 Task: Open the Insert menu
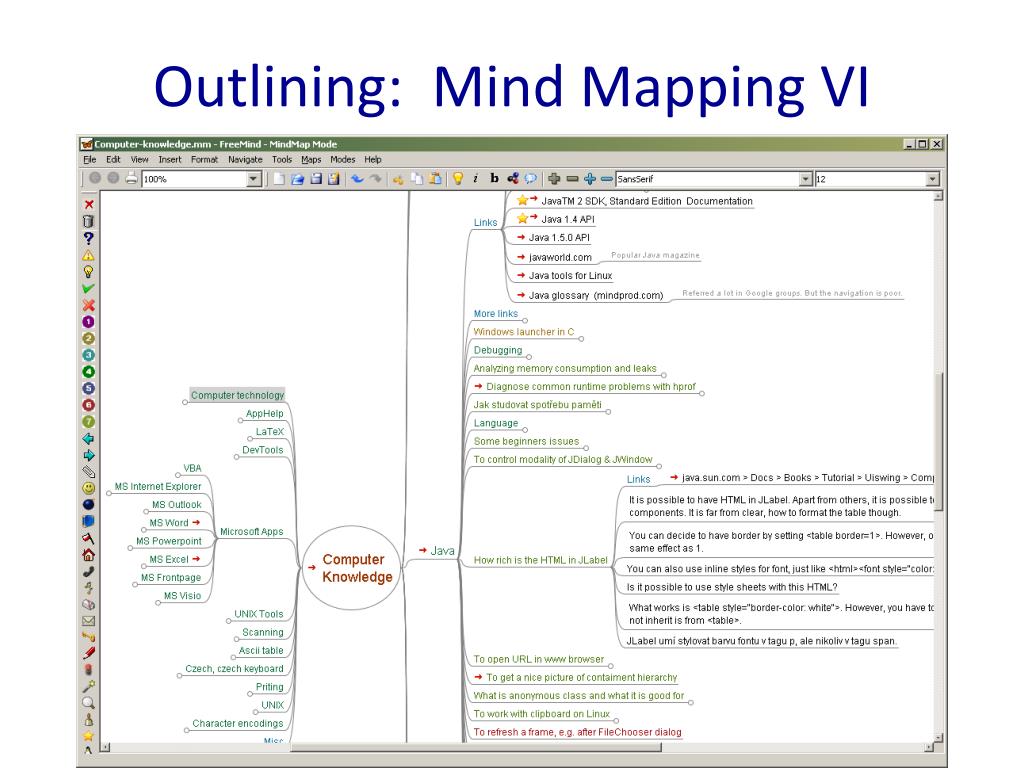(x=170, y=159)
